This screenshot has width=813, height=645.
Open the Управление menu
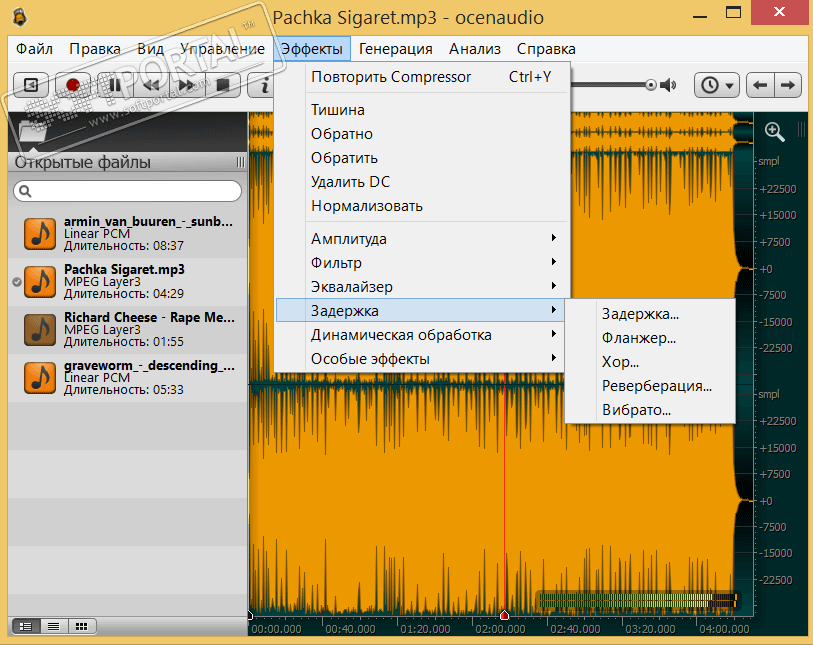(222, 49)
